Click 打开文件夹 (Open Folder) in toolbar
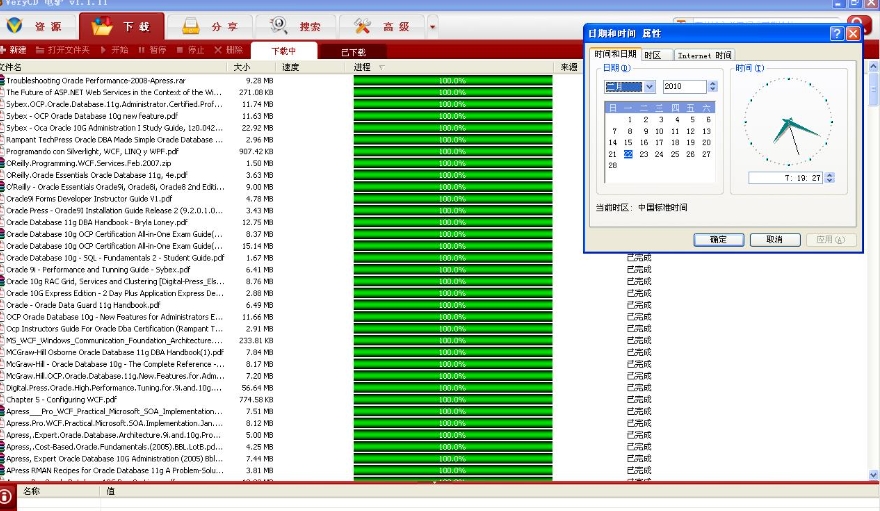 pos(62,50)
